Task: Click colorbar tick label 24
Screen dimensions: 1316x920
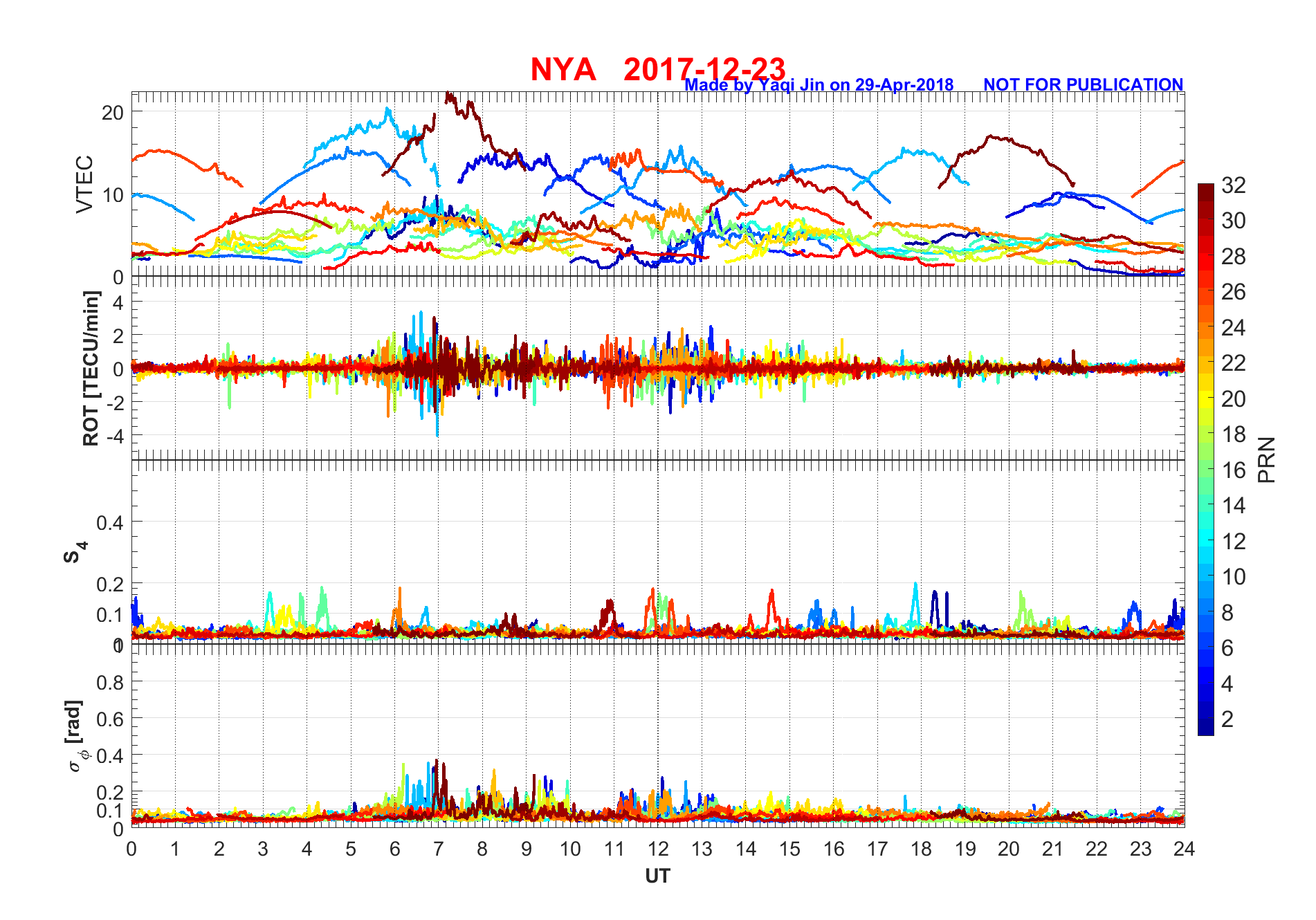Action: pos(1234,327)
